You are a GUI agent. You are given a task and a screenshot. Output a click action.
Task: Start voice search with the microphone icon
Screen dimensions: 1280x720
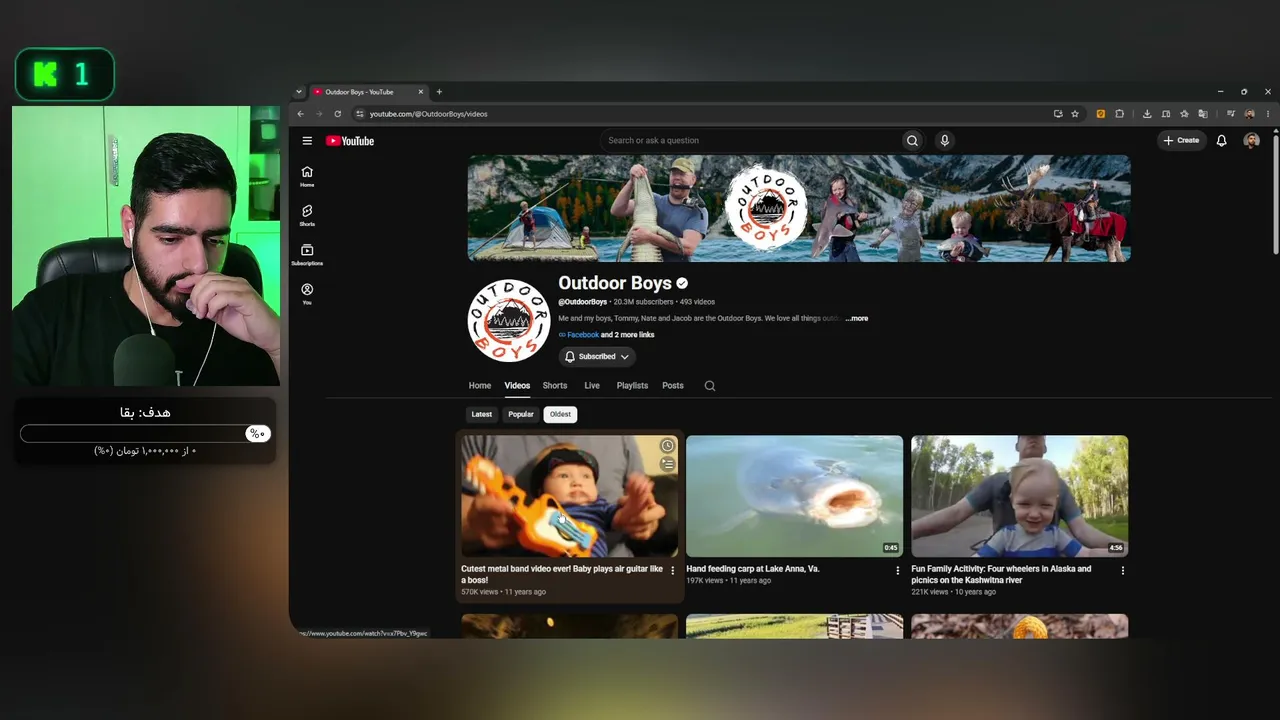coord(944,141)
